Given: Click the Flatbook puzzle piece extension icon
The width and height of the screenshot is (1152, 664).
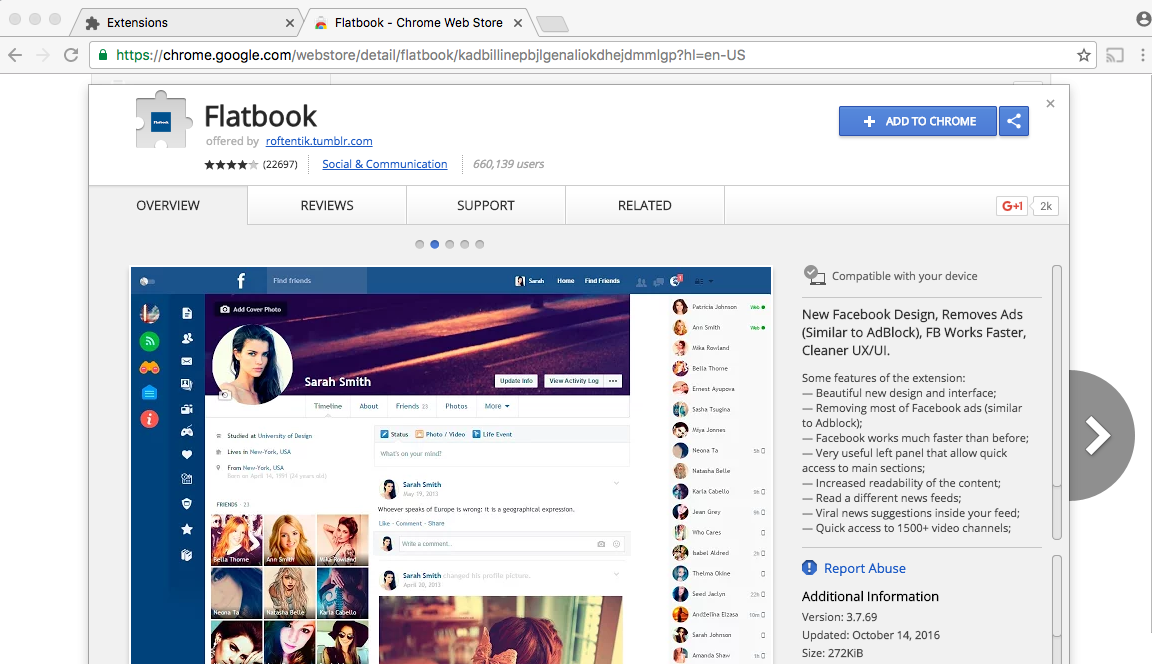Looking at the screenshot, I should tap(161, 120).
